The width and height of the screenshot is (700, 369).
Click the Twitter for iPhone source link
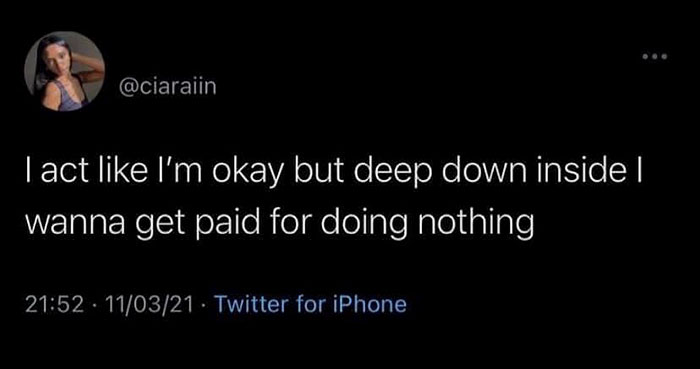(x=311, y=304)
